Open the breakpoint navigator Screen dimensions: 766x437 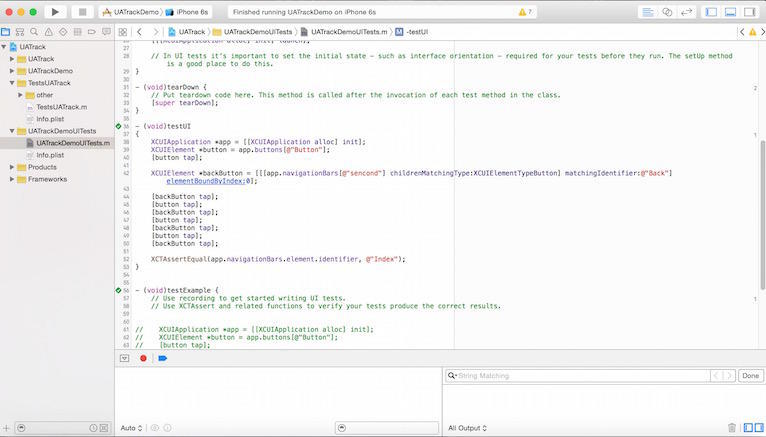click(x=91, y=32)
